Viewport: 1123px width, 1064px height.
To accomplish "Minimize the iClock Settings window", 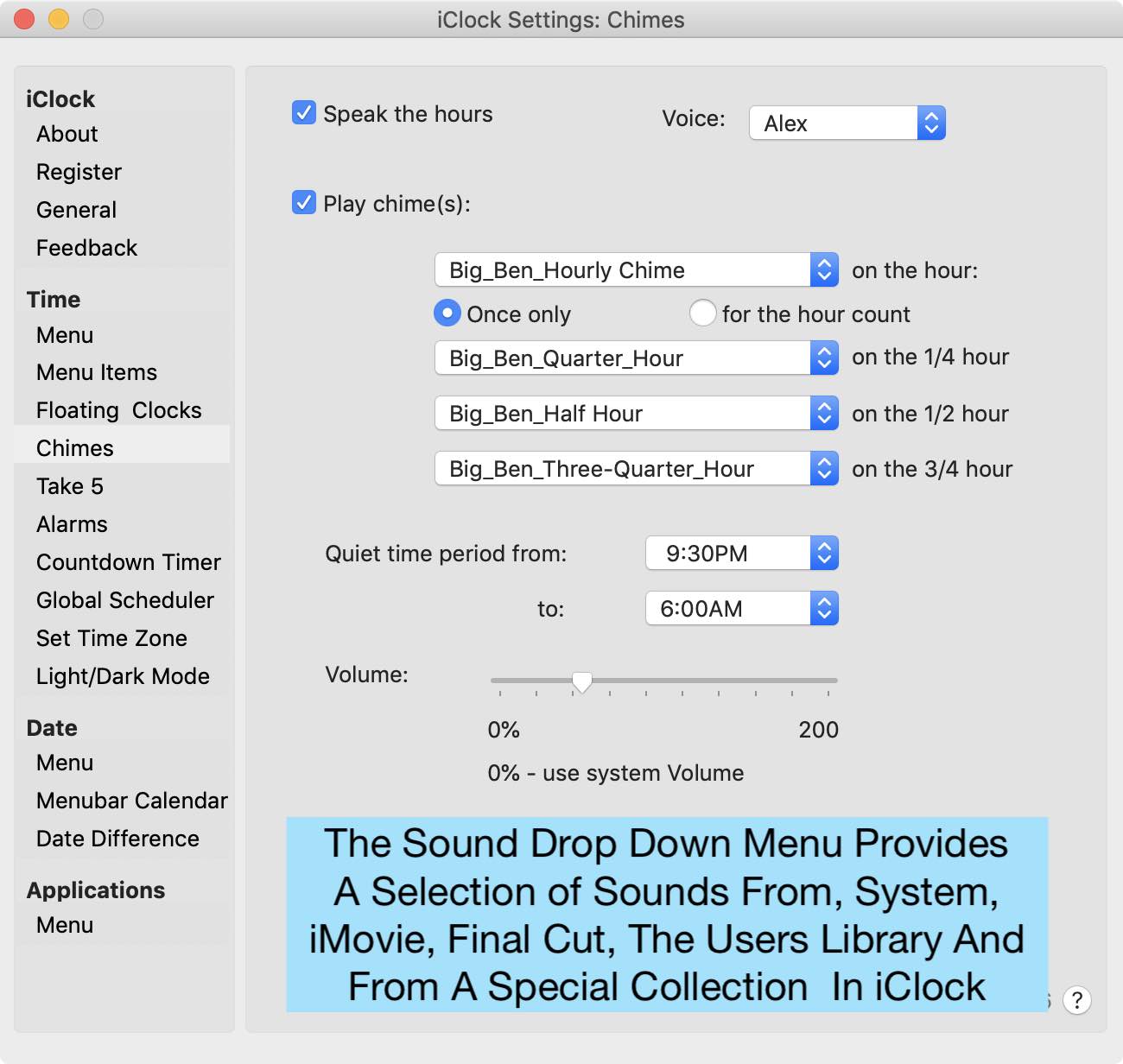I will click(58, 19).
